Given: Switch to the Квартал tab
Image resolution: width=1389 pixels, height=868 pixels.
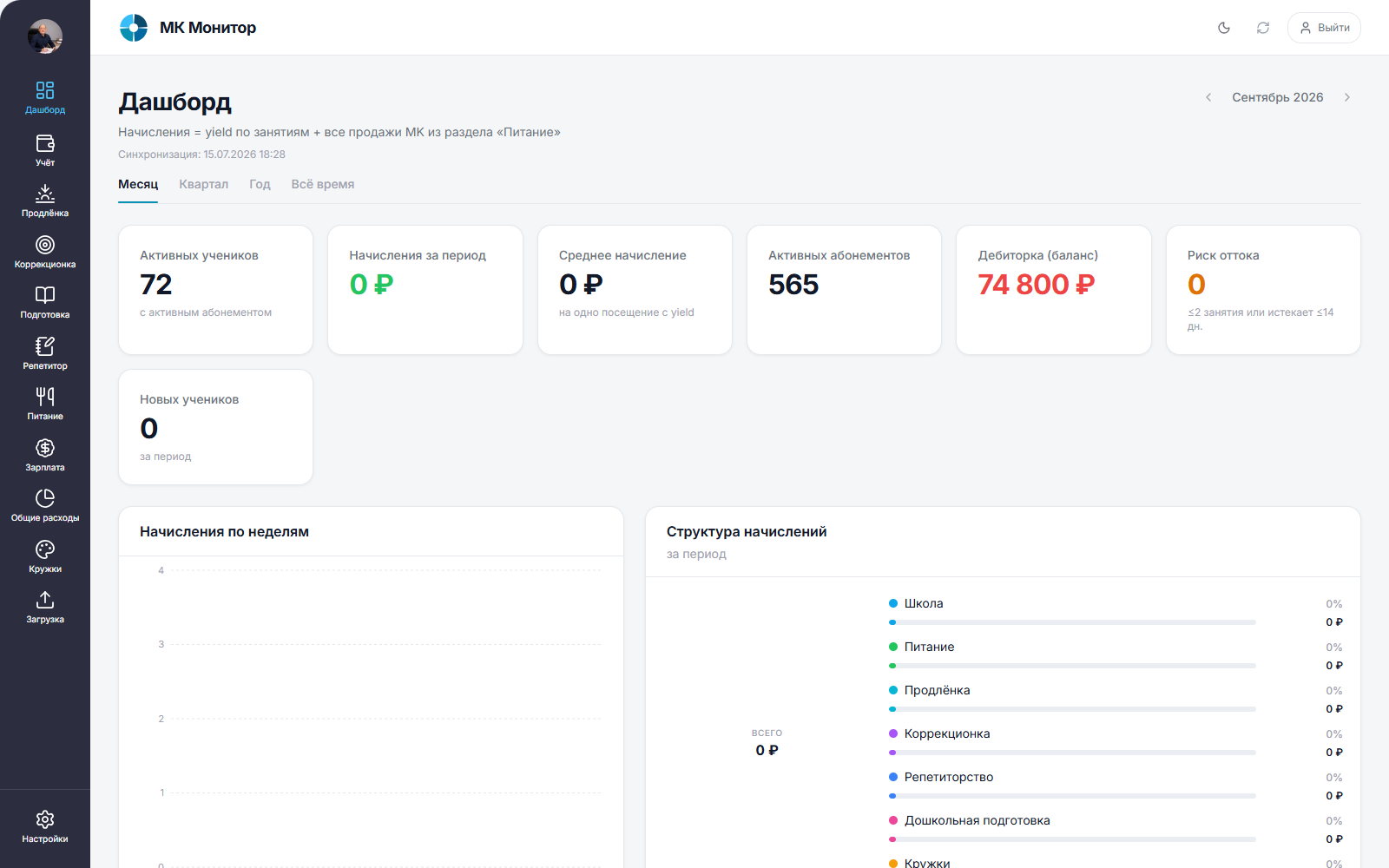Looking at the screenshot, I should click(204, 184).
